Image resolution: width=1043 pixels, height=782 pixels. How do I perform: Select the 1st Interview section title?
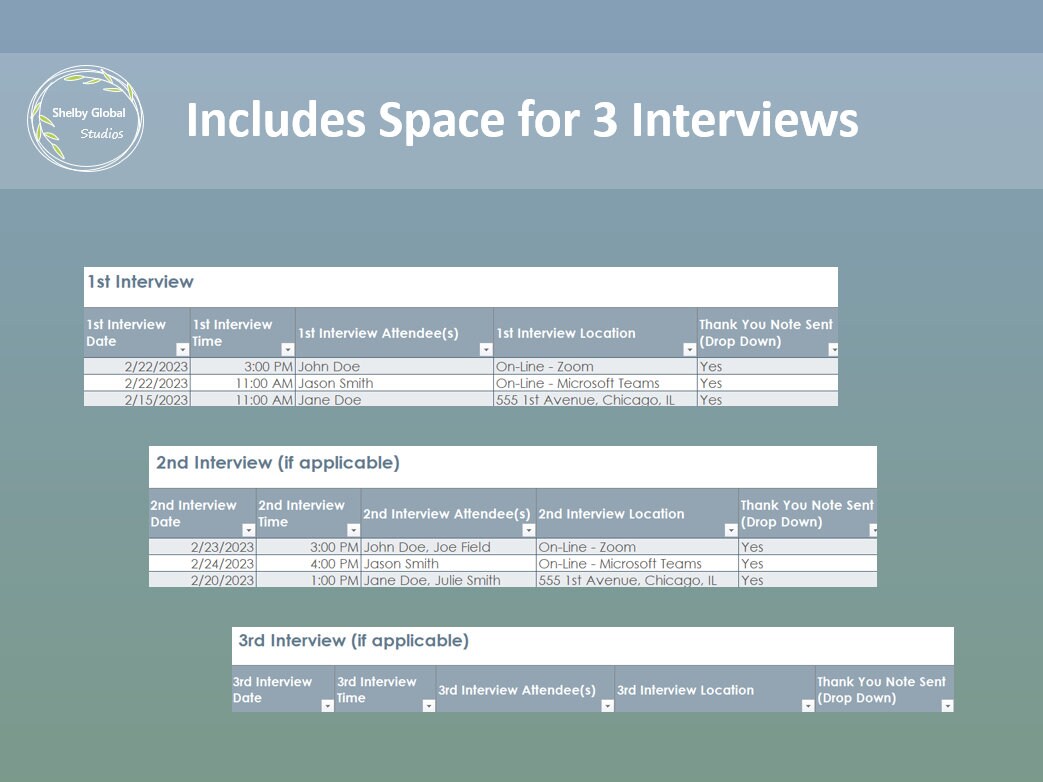140,282
